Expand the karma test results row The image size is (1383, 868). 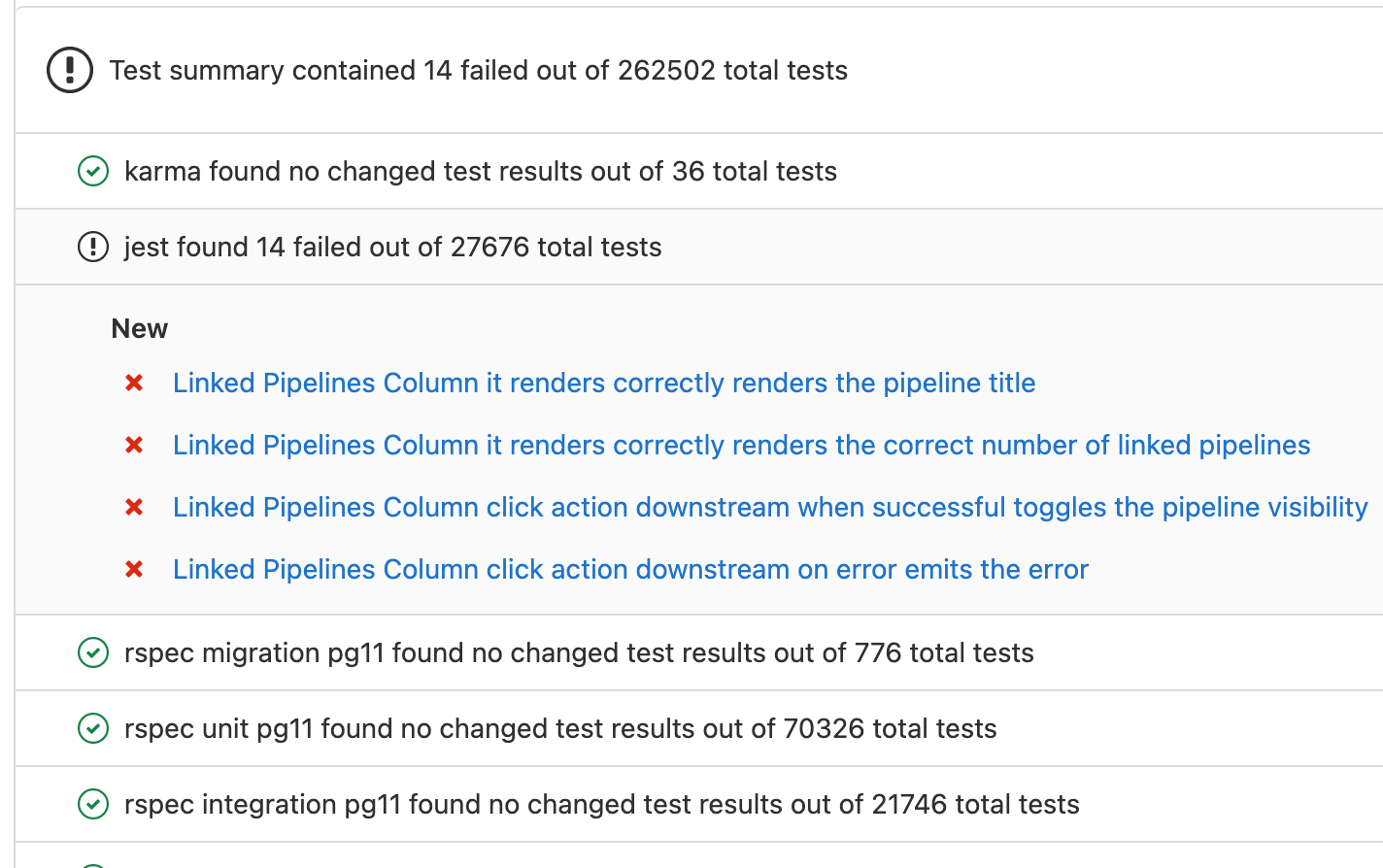pyautogui.click(x=481, y=171)
